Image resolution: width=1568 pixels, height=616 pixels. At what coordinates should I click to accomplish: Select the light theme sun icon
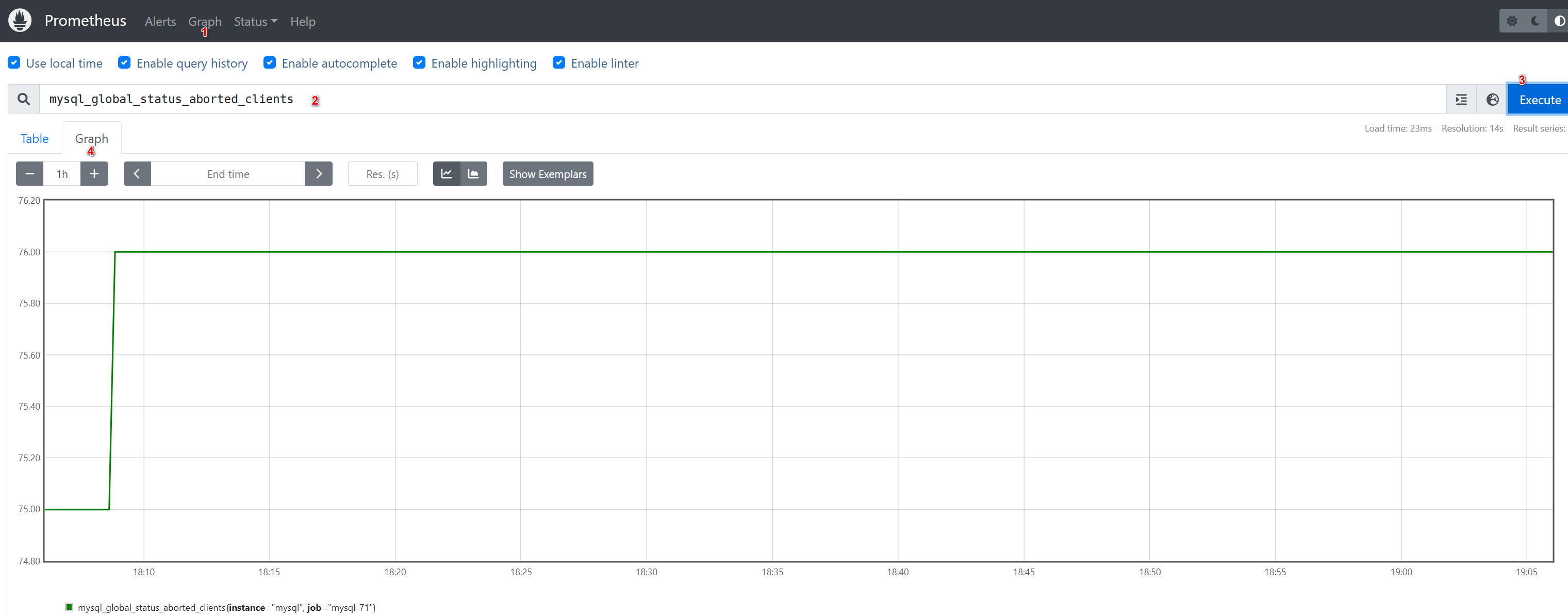(1511, 21)
